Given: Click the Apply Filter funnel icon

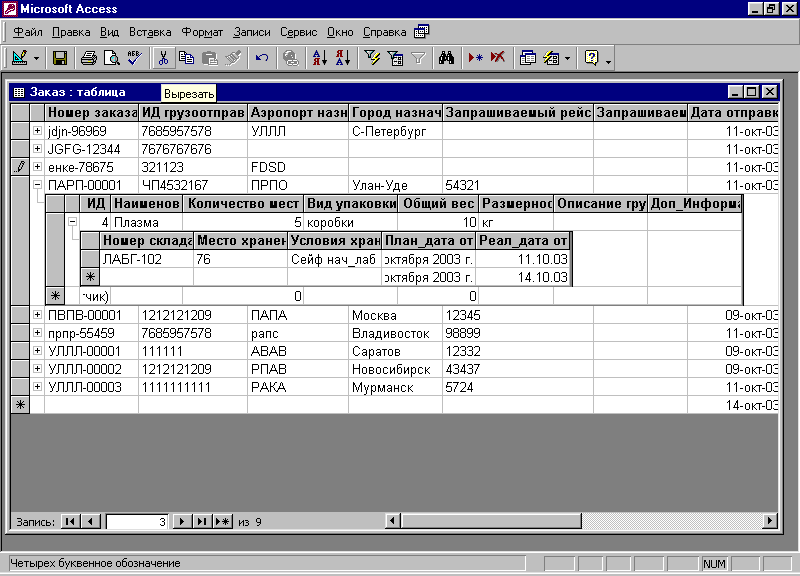Looking at the screenshot, I should pos(418,58).
